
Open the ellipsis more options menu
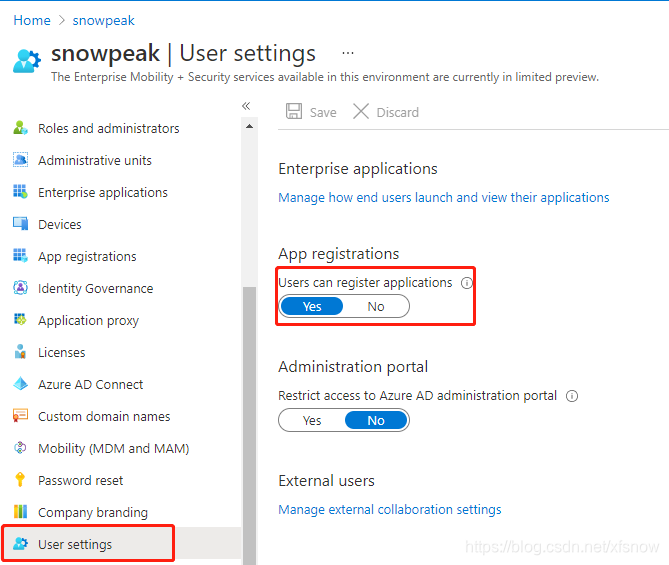pos(348,53)
